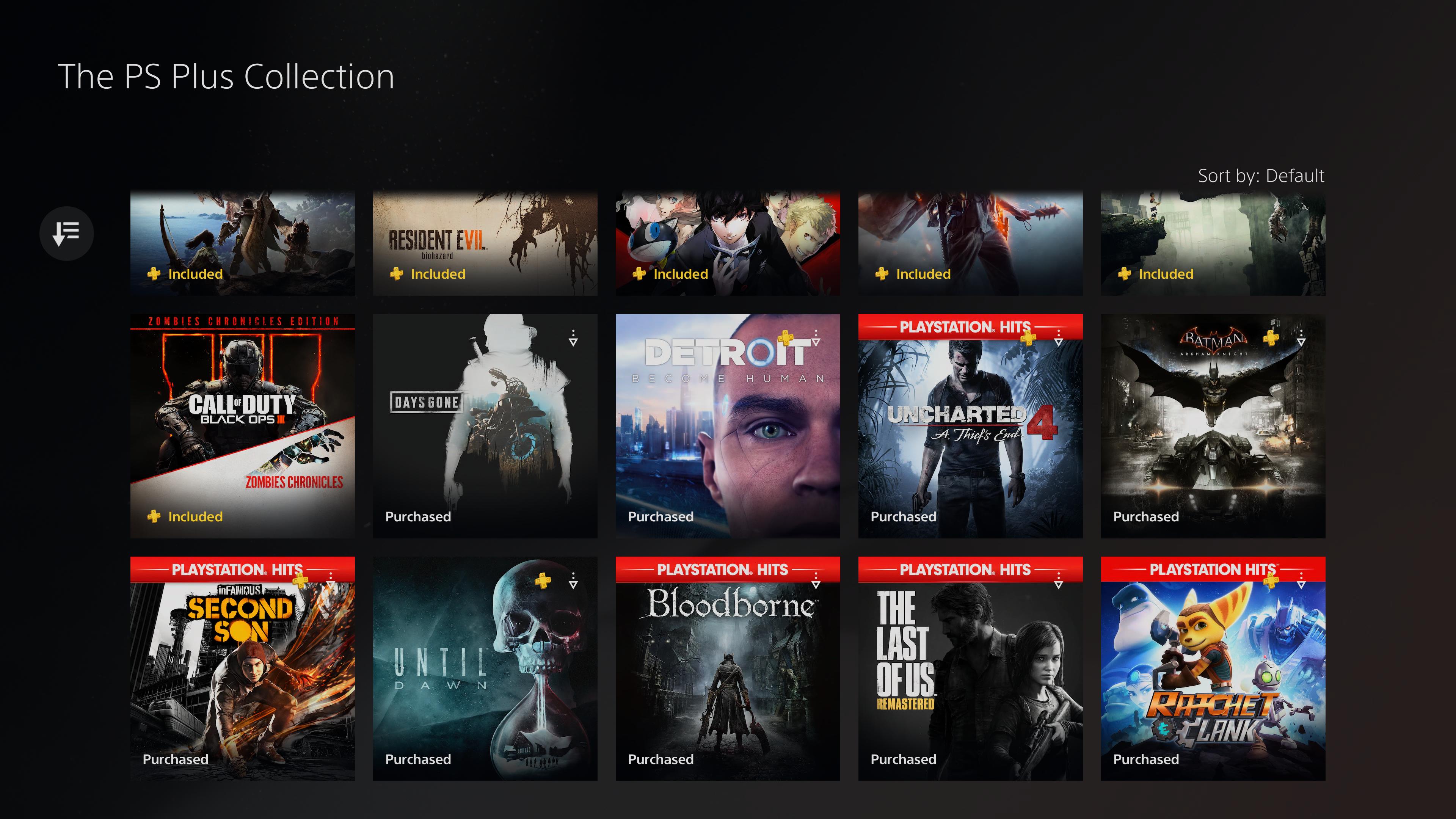Viewport: 1456px width, 819px height.
Task: Toggle PS Plus icon on fifth included game
Action: pyautogui.click(x=1122, y=273)
